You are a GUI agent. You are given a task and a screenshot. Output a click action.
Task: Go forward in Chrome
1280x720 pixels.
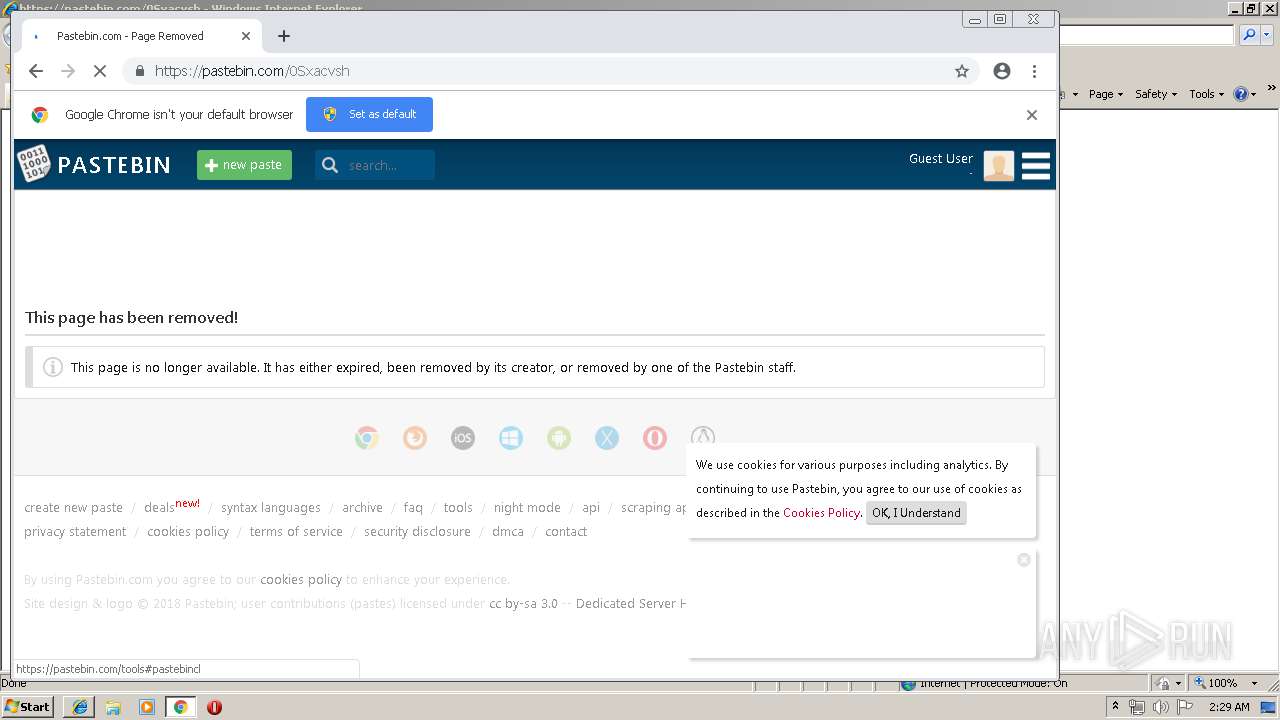pyautogui.click(x=68, y=71)
